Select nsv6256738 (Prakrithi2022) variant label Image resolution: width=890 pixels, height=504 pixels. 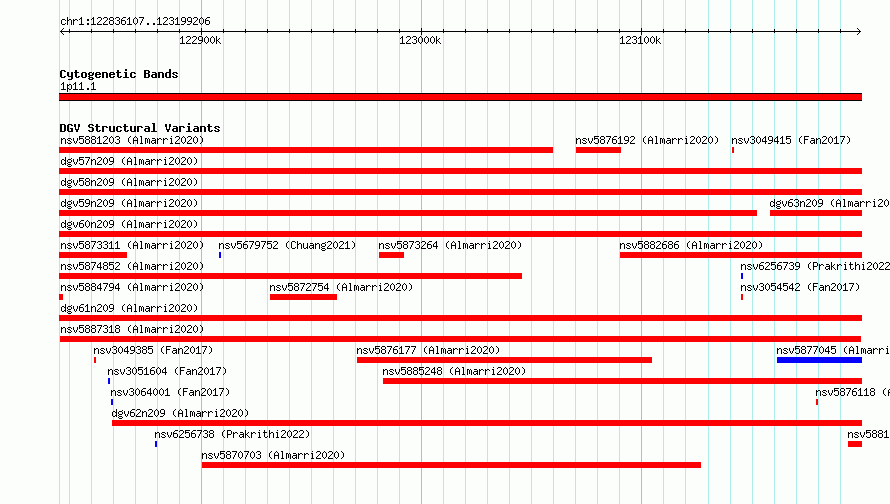coord(232,434)
